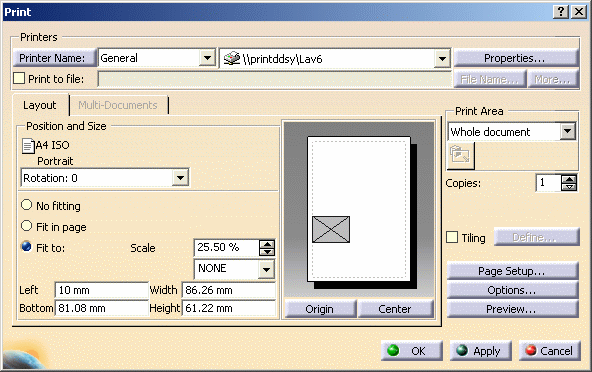Click the selection mode icon under Print Area
The image size is (592, 372).
(x=460, y=155)
